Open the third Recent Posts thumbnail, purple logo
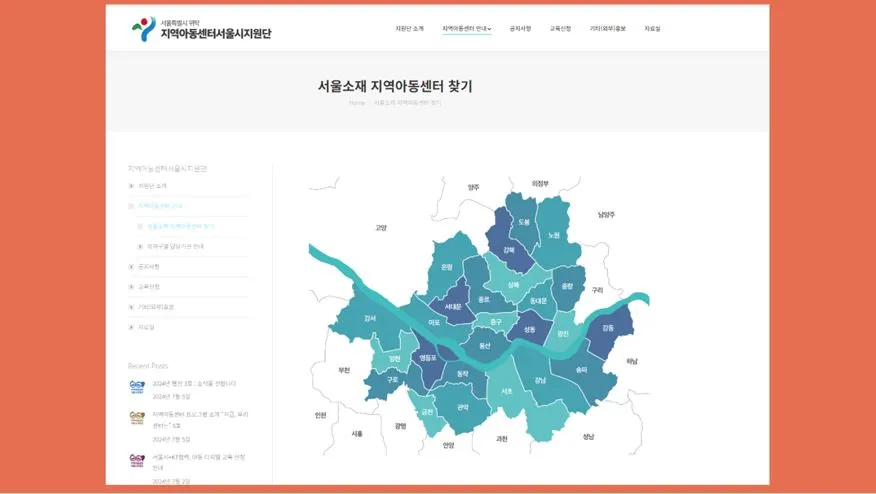The image size is (876, 494). click(x=137, y=460)
